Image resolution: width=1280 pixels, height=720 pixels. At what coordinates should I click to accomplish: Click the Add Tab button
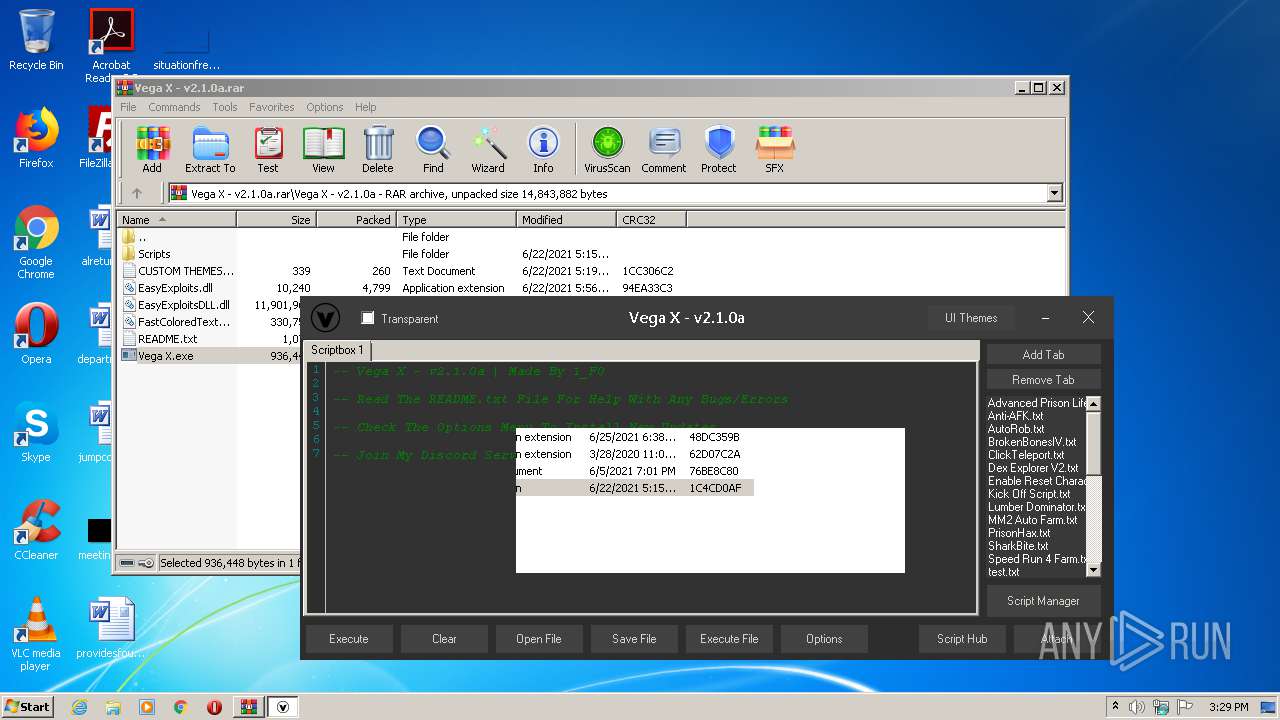tap(1043, 354)
